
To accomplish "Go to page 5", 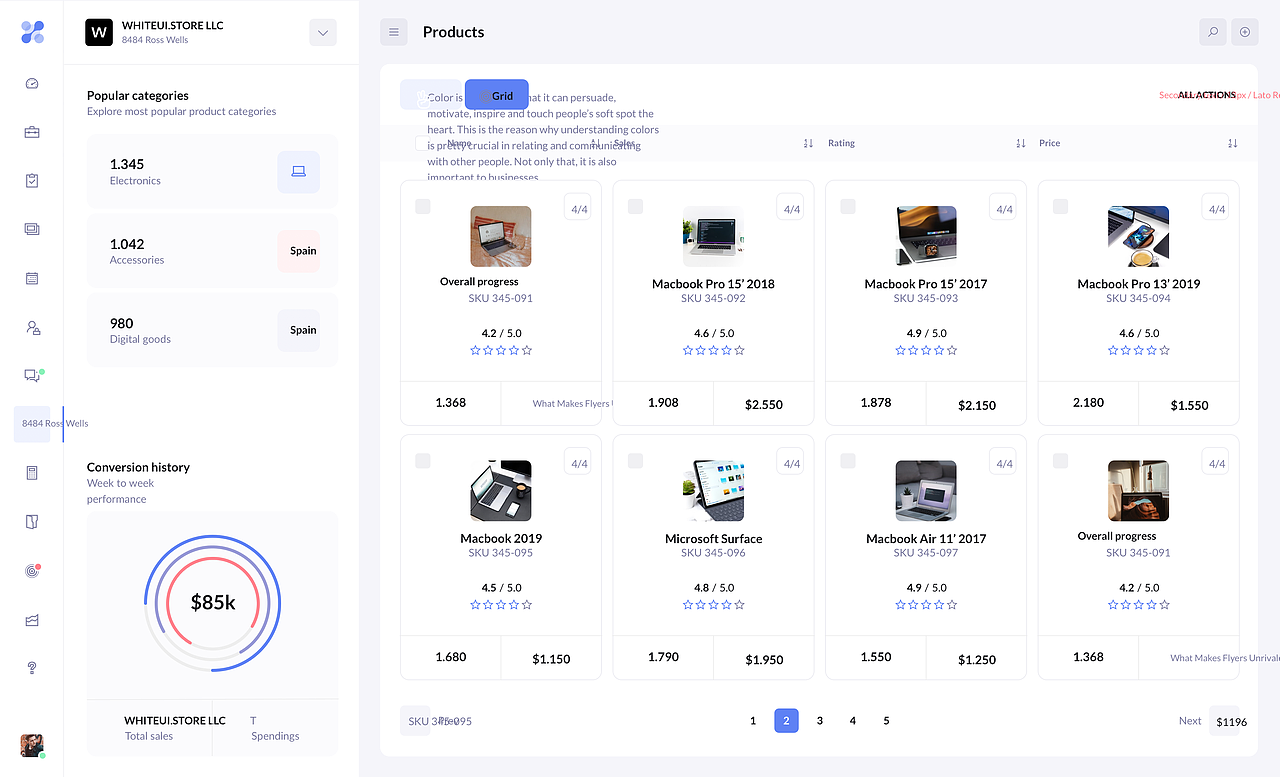I will pyautogui.click(x=886, y=720).
